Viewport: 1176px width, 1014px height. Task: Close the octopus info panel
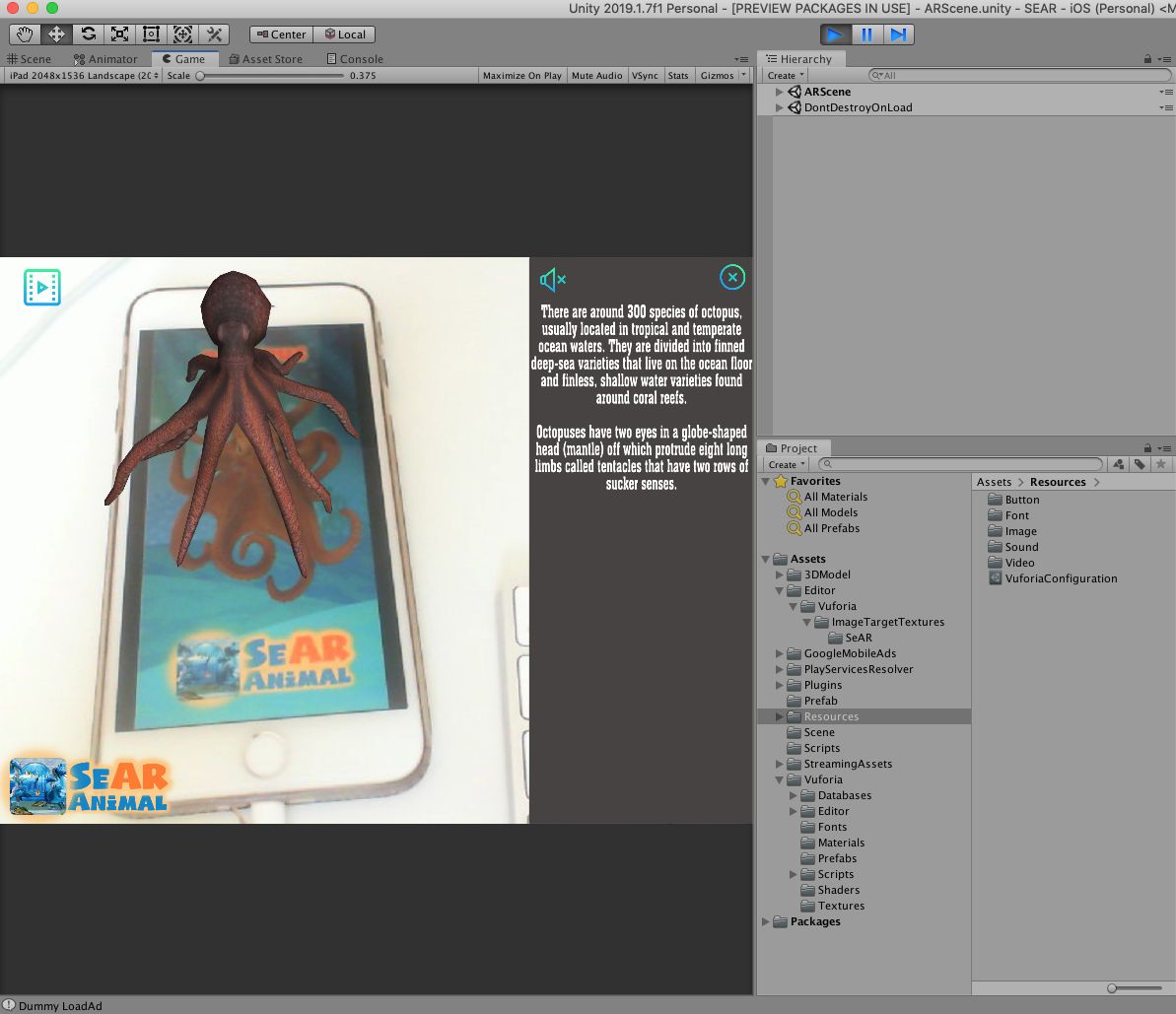tap(732, 278)
